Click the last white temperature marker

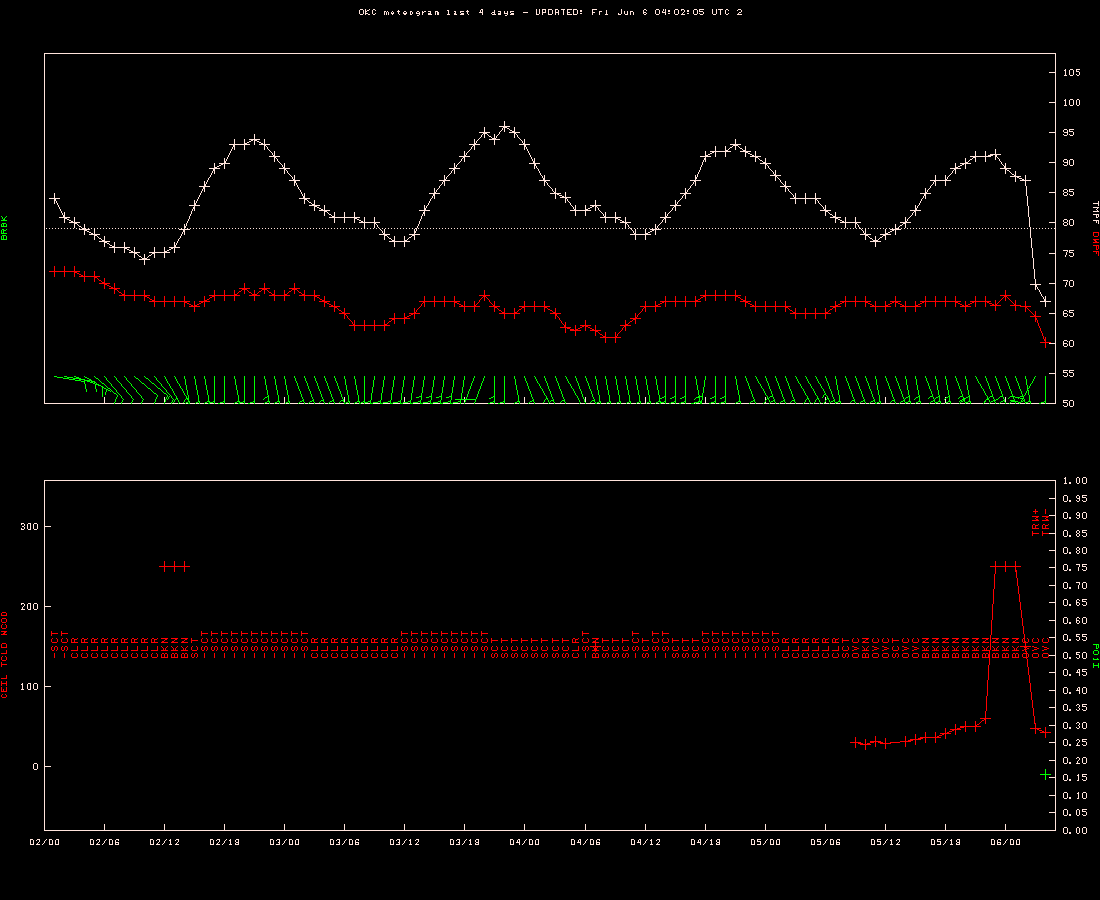click(1046, 301)
